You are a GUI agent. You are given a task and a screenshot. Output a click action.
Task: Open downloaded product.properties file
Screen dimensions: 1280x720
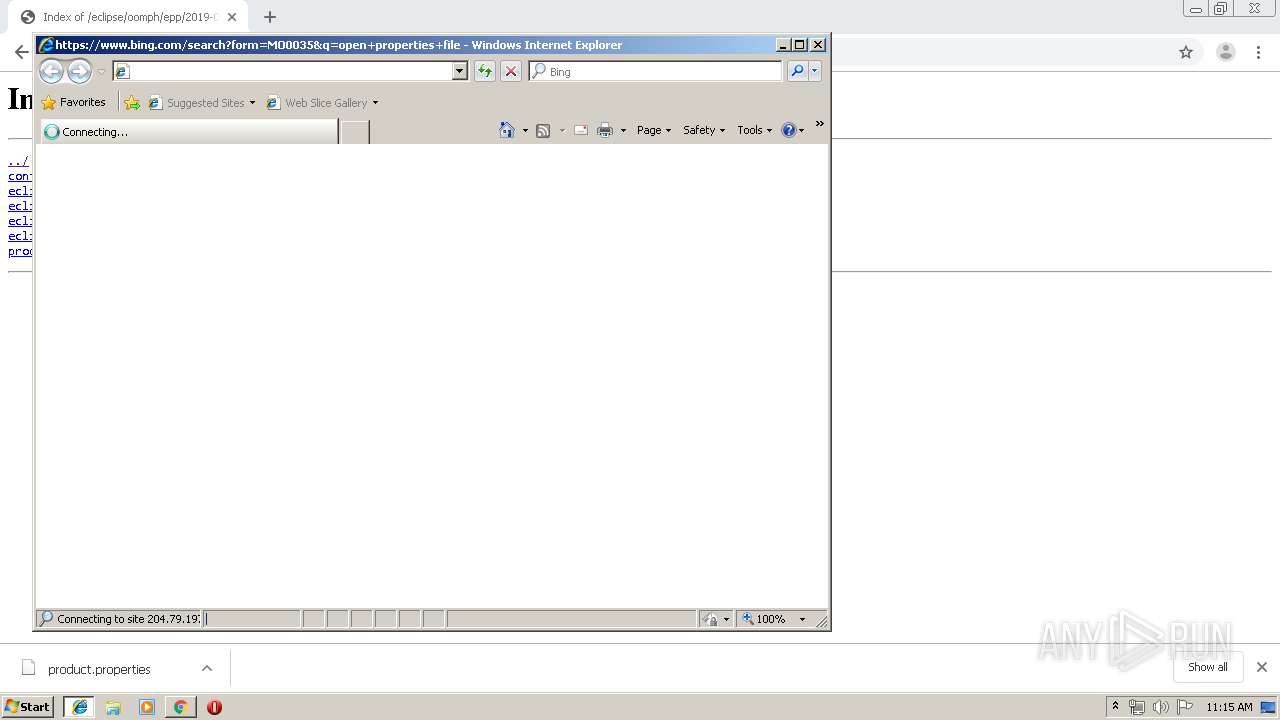(99, 669)
